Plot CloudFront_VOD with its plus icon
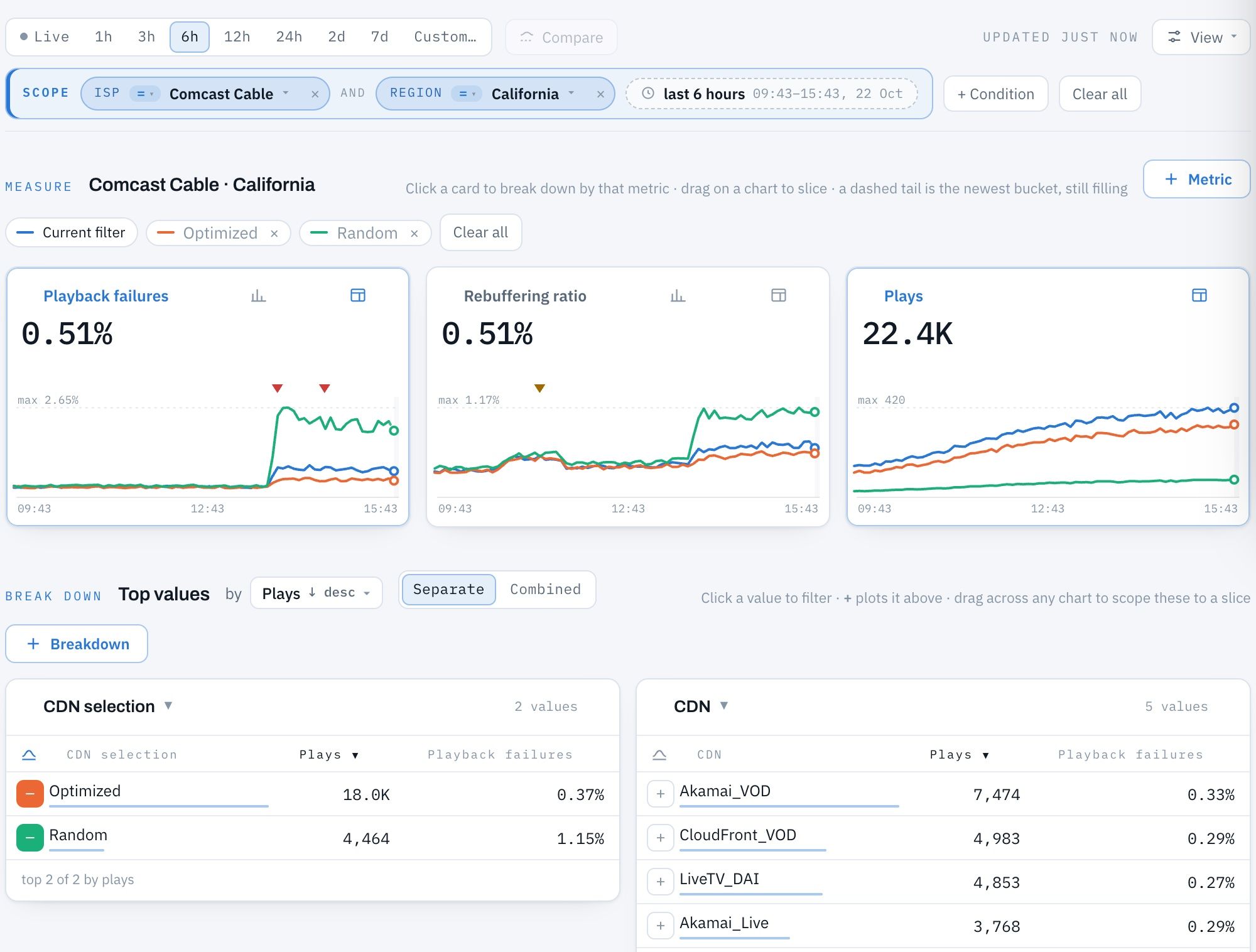Viewport: 1256px width, 952px height. click(661, 838)
